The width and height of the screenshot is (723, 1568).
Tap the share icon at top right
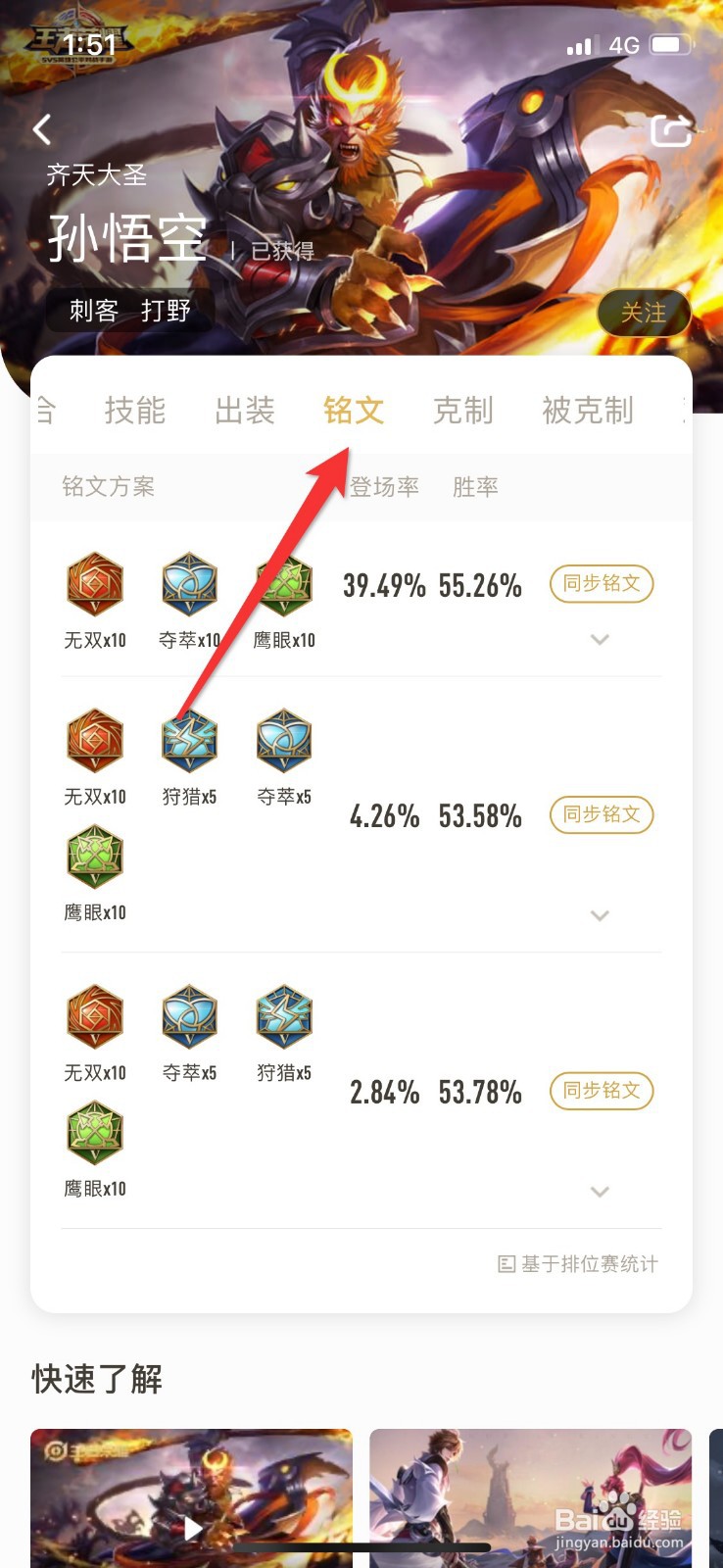click(671, 129)
